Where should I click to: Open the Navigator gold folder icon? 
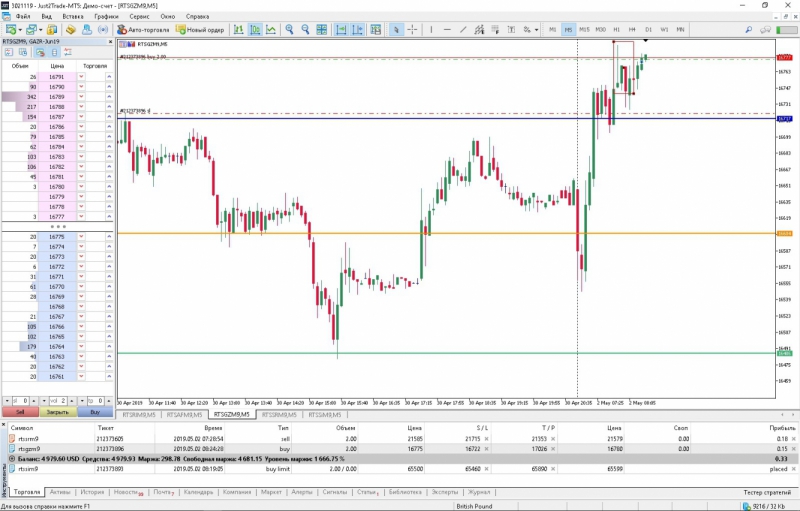coord(71,30)
